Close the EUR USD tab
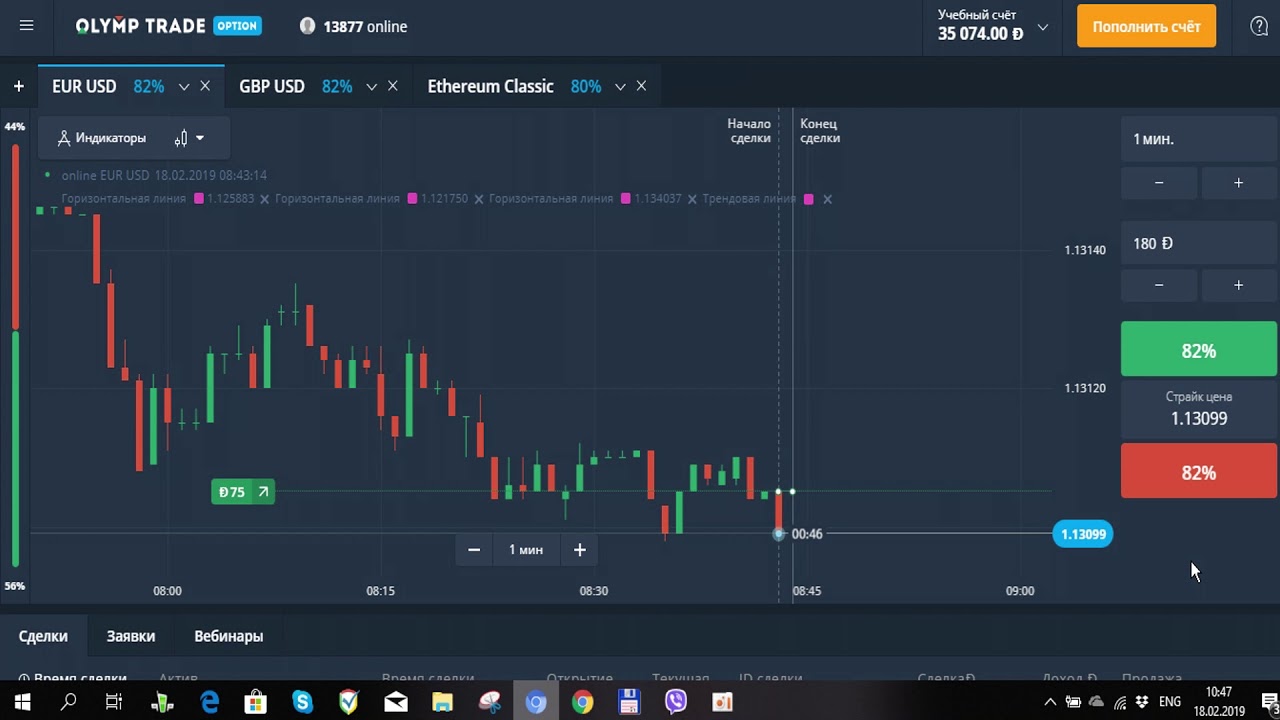This screenshot has height=720, width=1280. (205, 86)
